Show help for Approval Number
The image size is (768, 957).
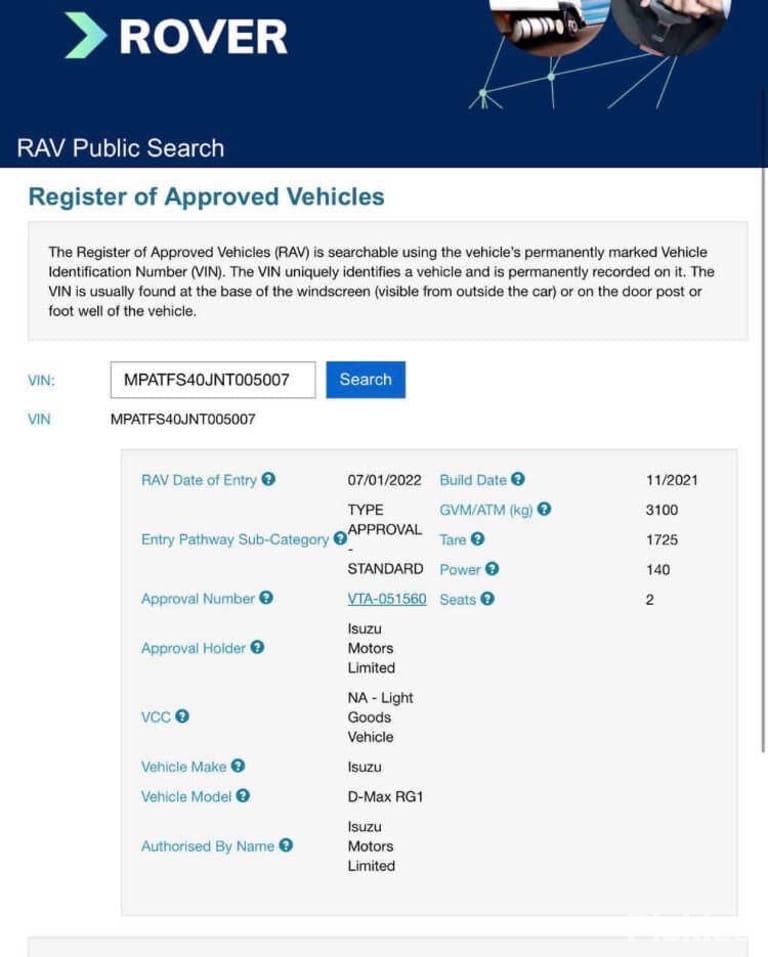click(266, 598)
